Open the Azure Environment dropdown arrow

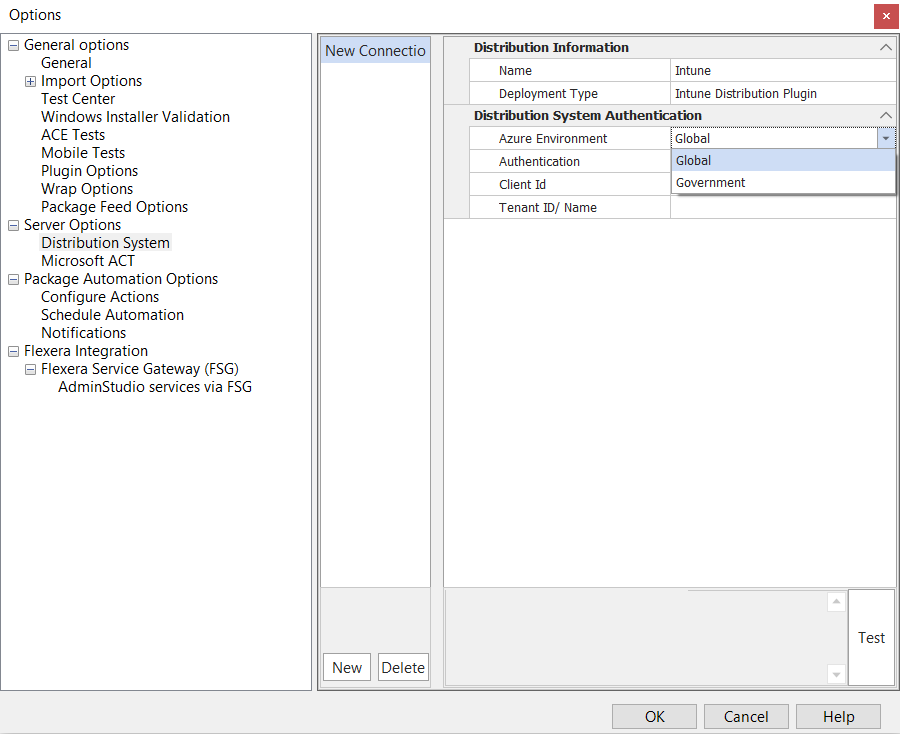click(887, 138)
